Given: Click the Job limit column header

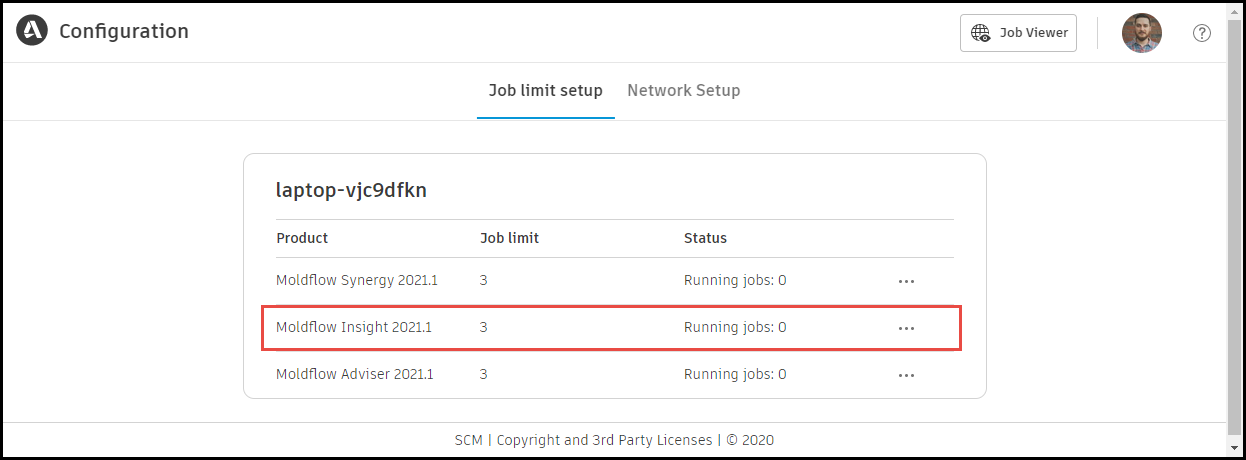Looking at the screenshot, I should [x=509, y=238].
